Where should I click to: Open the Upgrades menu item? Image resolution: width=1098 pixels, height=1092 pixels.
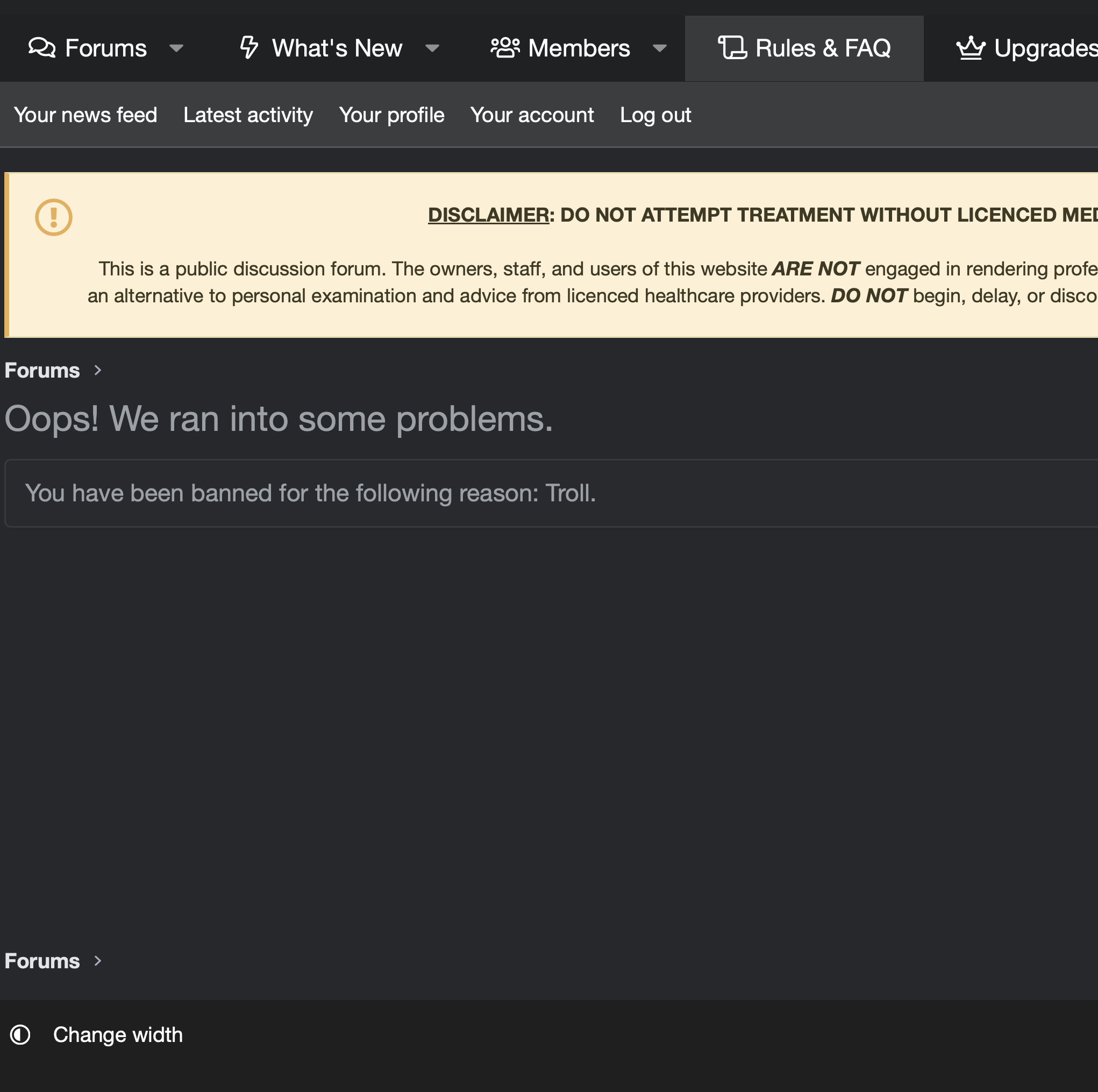tap(1027, 48)
